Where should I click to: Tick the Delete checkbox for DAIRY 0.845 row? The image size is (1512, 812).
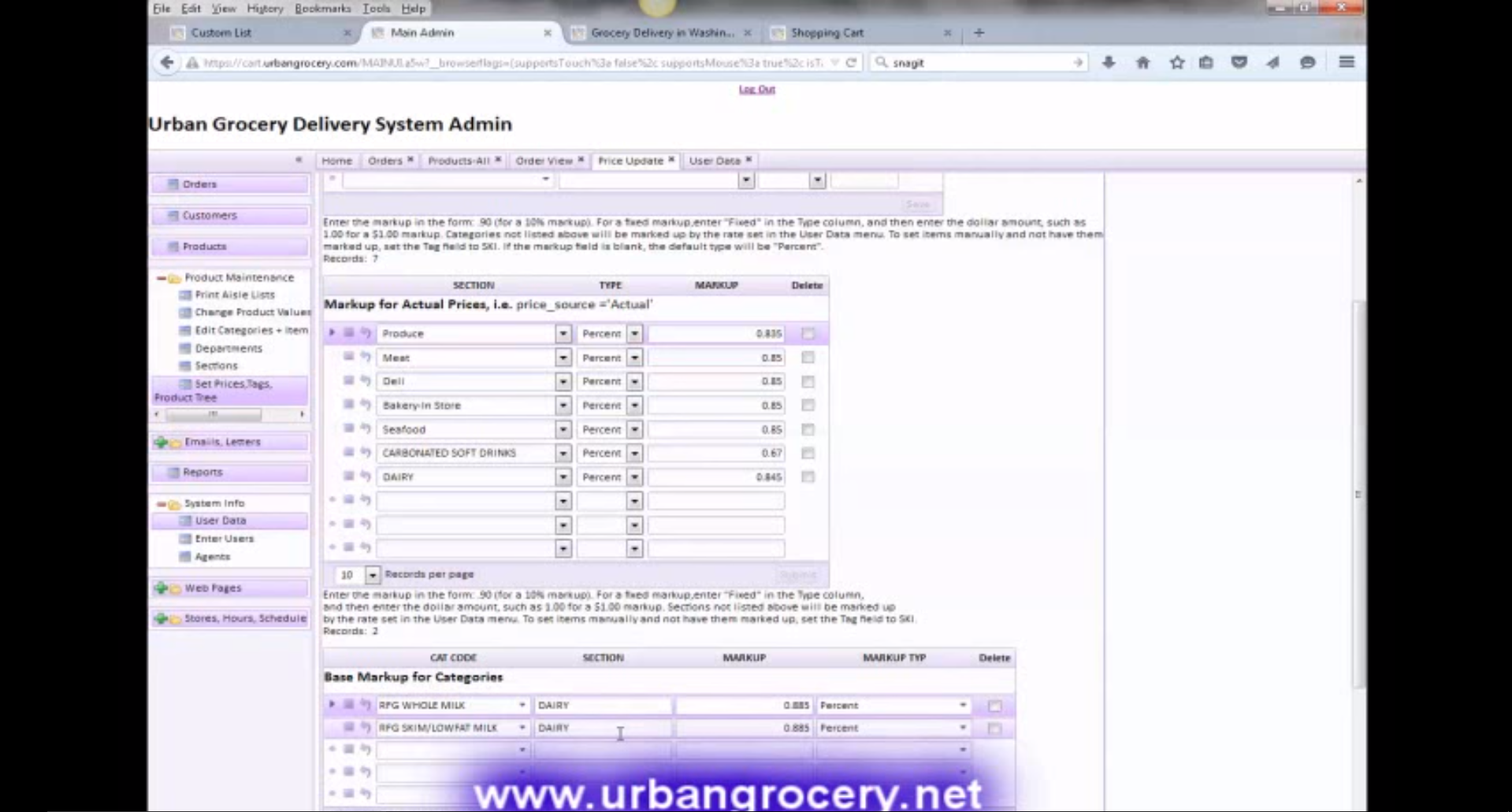click(808, 476)
